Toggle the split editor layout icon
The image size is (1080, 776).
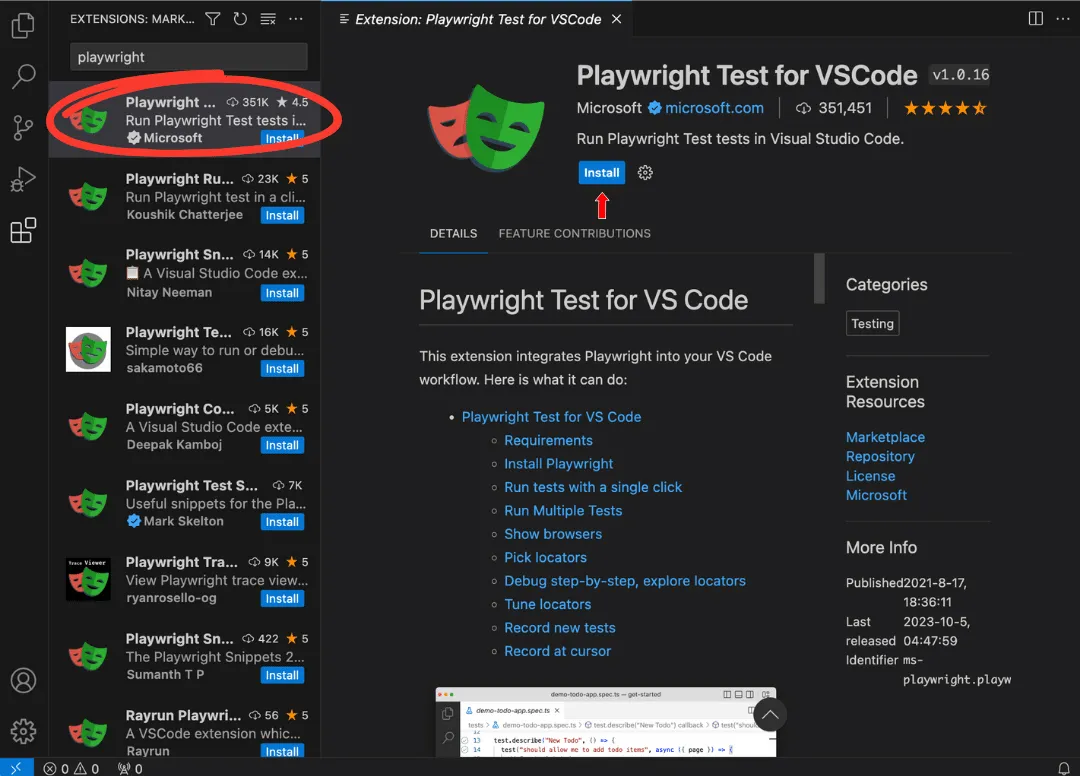[1035, 19]
